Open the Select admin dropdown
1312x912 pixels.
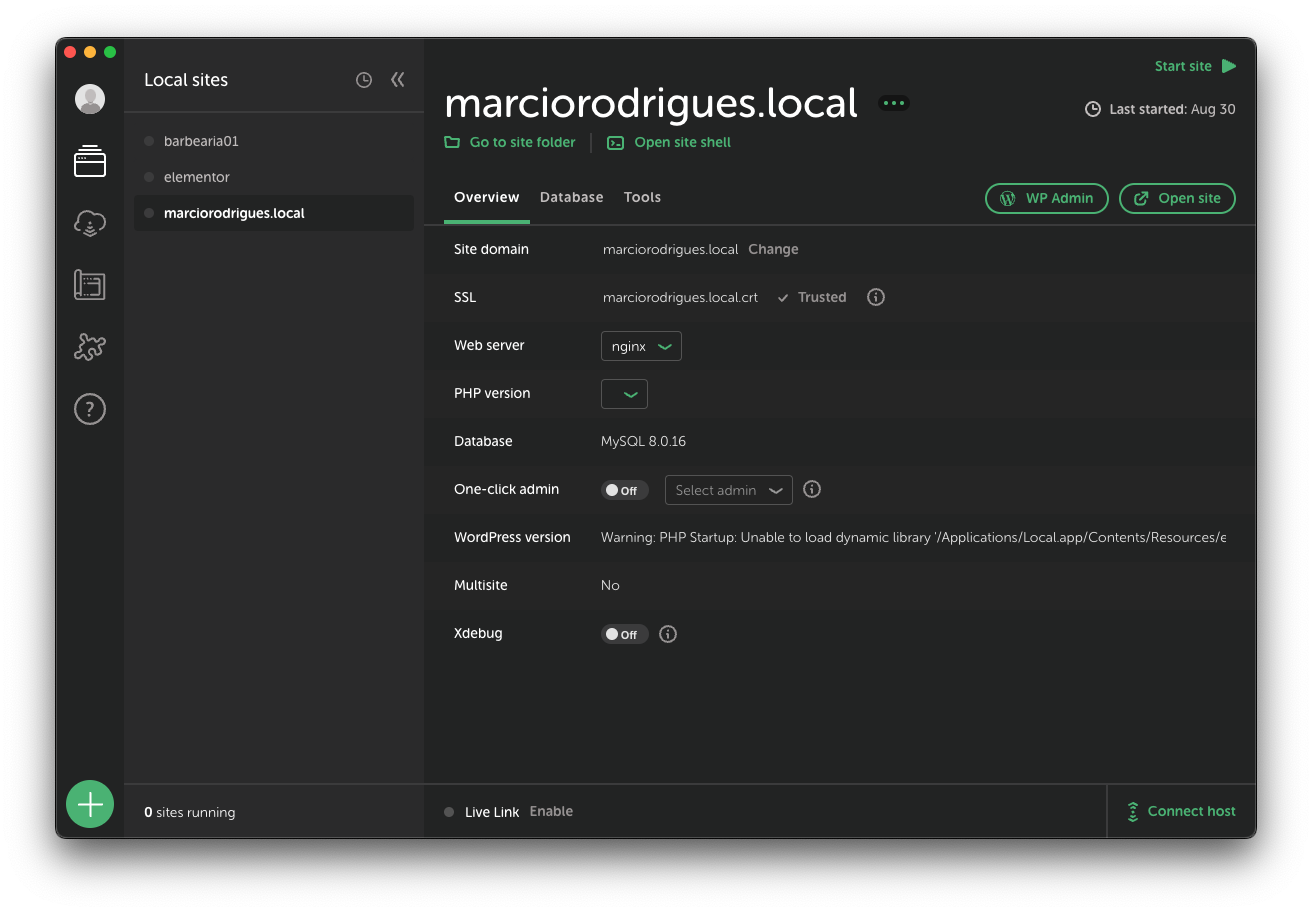pos(728,490)
